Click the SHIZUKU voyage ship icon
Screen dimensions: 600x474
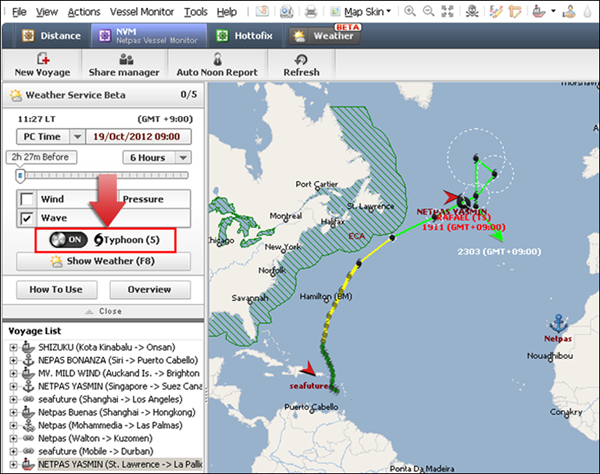point(28,347)
